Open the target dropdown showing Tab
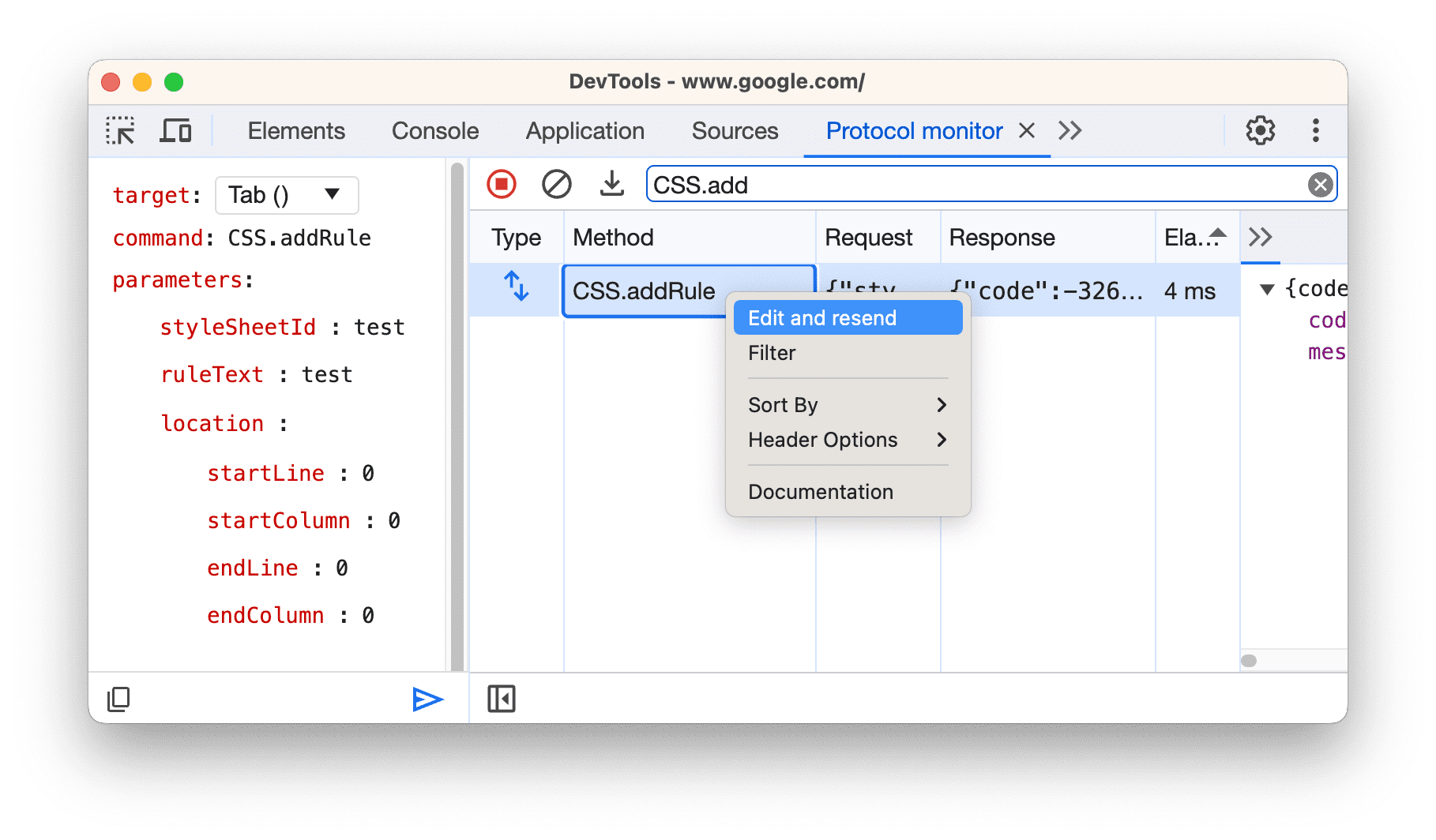1436x840 pixels. tap(286, 194)
